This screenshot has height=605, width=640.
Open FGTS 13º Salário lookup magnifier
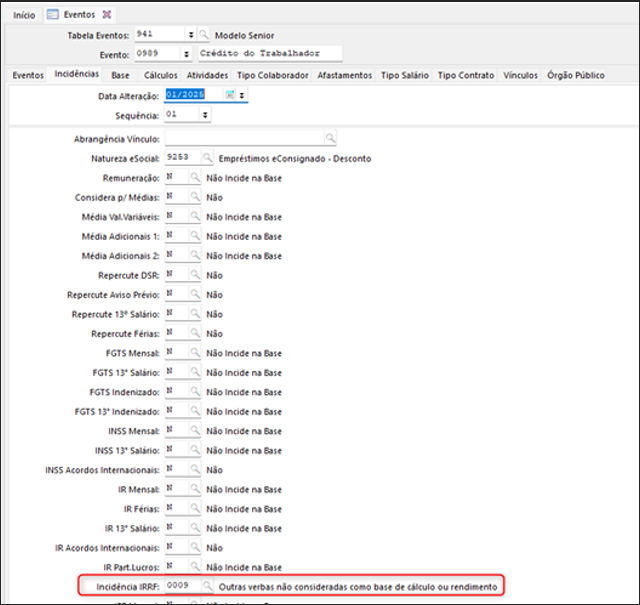pos(195,371)
